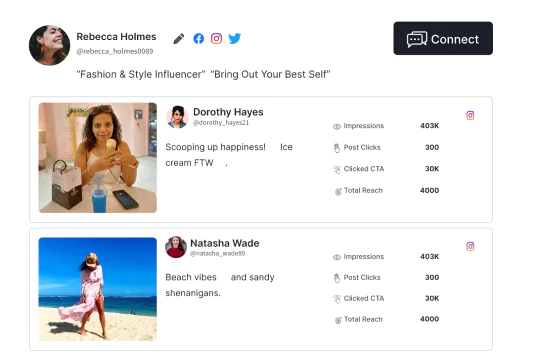Click the pencil edit icon beside Rebecca Holmes
Image resolution: width=535 pixels, height=360 pixels.
pos(179,39)
